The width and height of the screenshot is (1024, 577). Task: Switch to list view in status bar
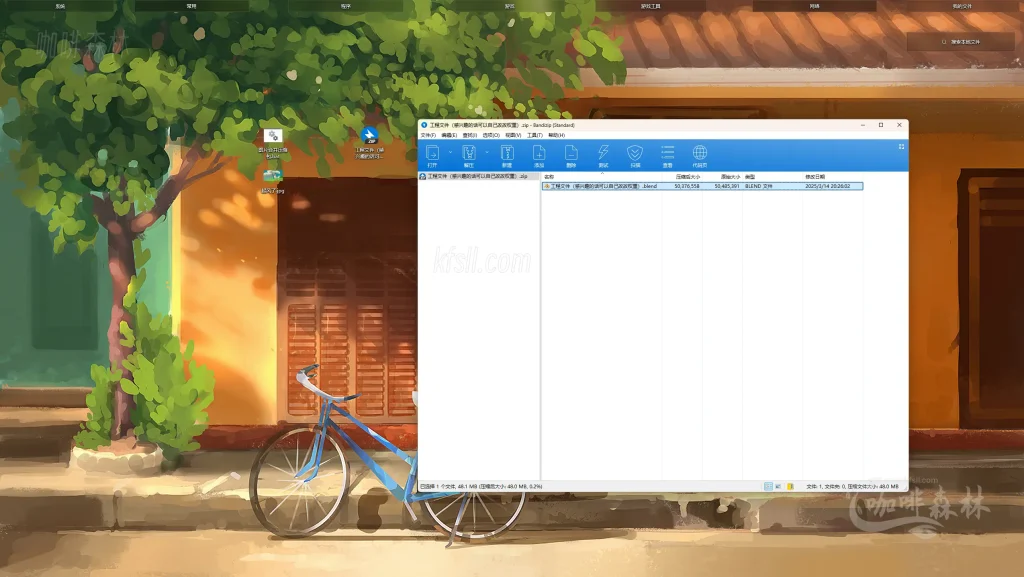pyautogui.click(x=779, y=486)
